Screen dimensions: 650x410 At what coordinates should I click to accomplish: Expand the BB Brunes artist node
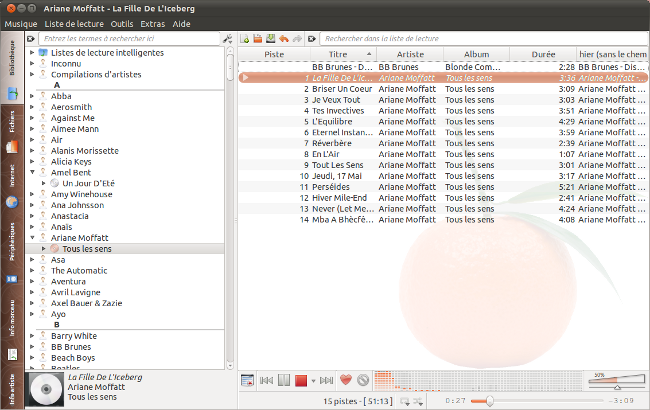click(x=32, y=347)
